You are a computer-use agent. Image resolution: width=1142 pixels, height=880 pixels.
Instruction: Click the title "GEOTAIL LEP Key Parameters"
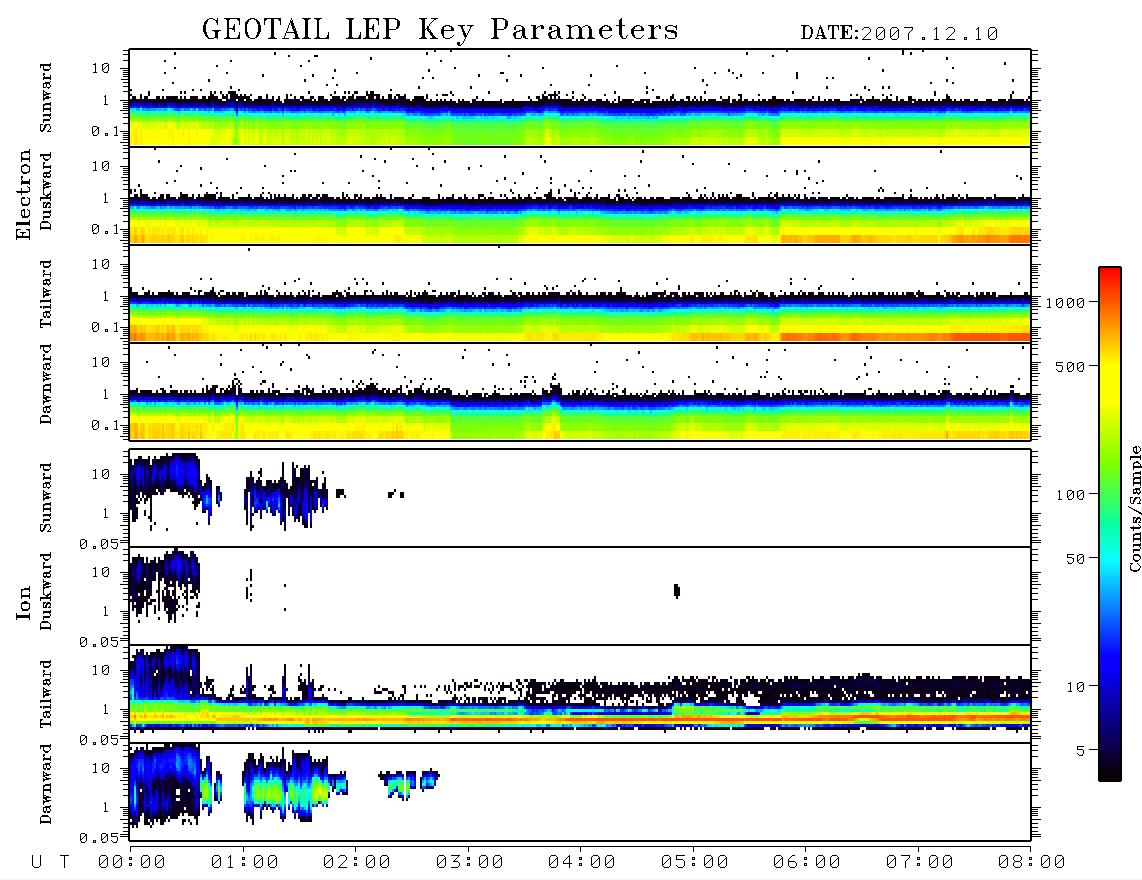coord(440,31)
